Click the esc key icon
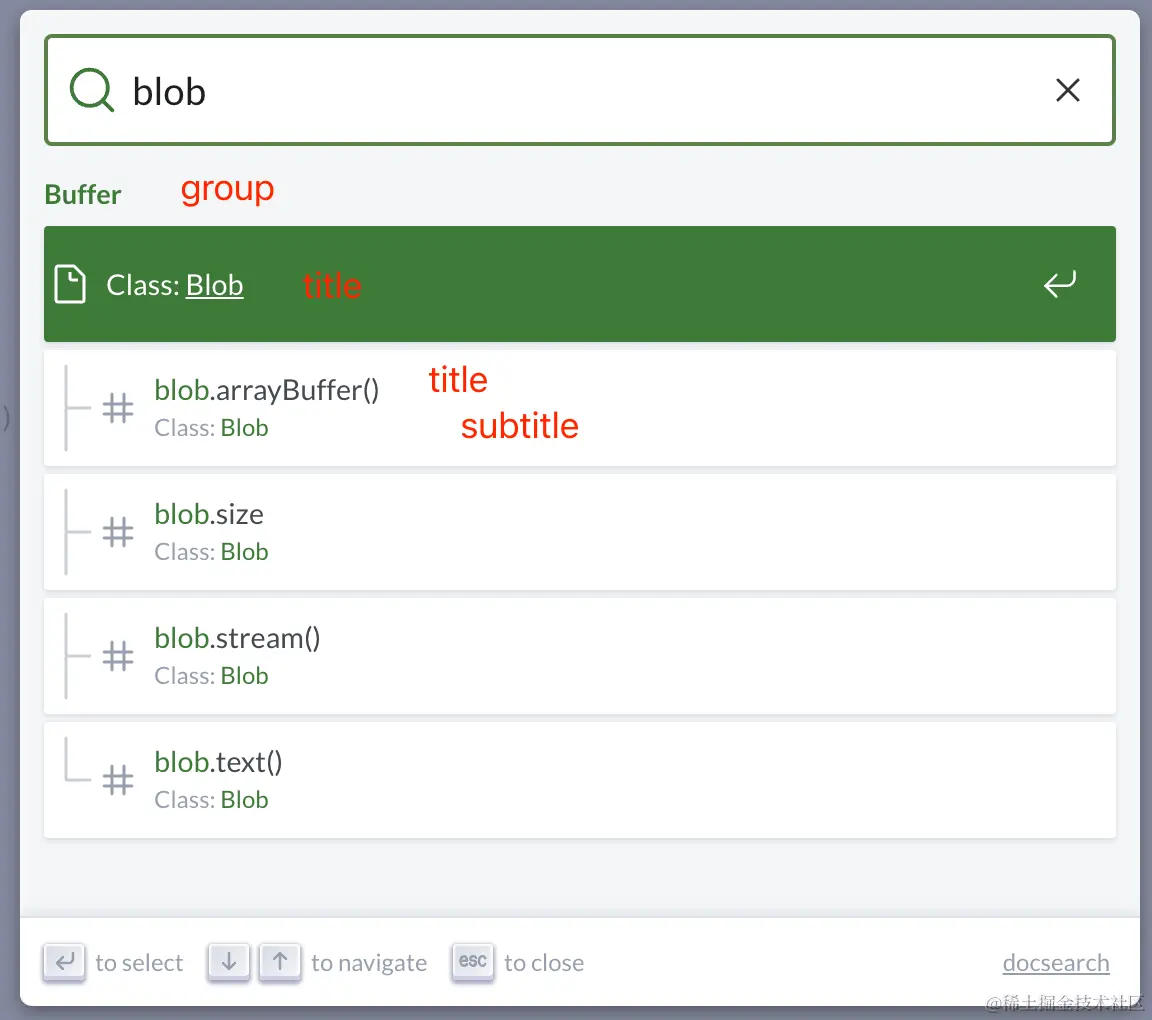 click(473, 962)
